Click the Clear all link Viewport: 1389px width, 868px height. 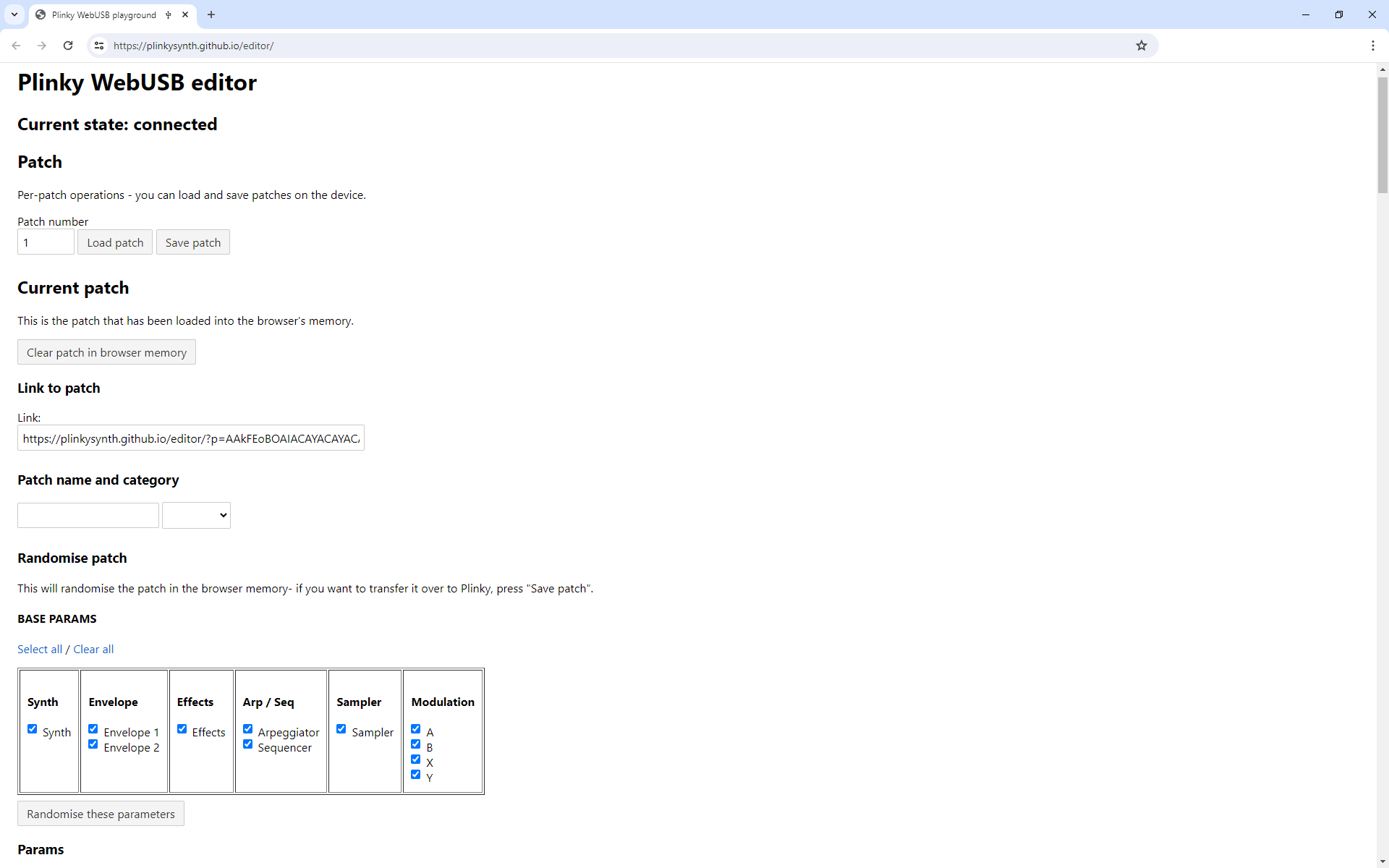pyautogui.click(x=93, y=649)
